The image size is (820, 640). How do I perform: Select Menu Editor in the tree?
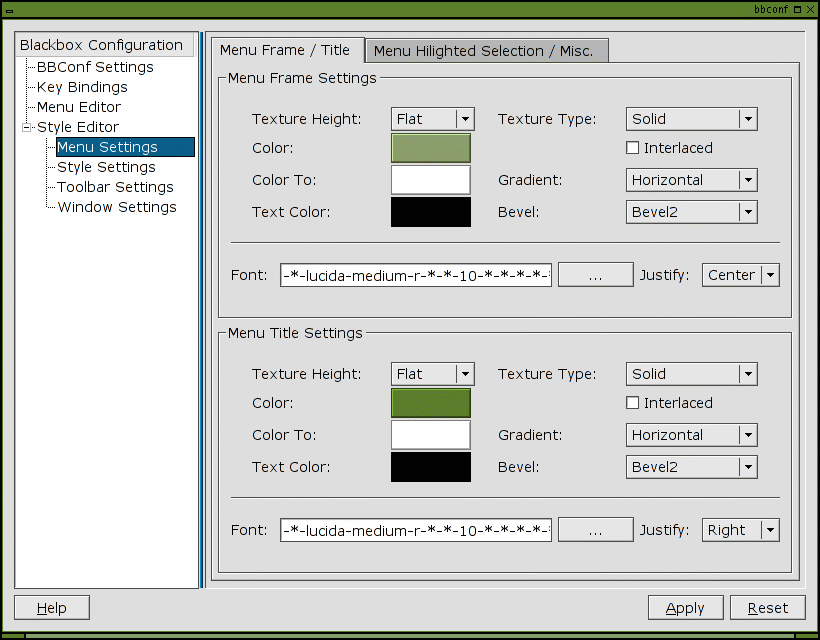click(x=79, y=107)
